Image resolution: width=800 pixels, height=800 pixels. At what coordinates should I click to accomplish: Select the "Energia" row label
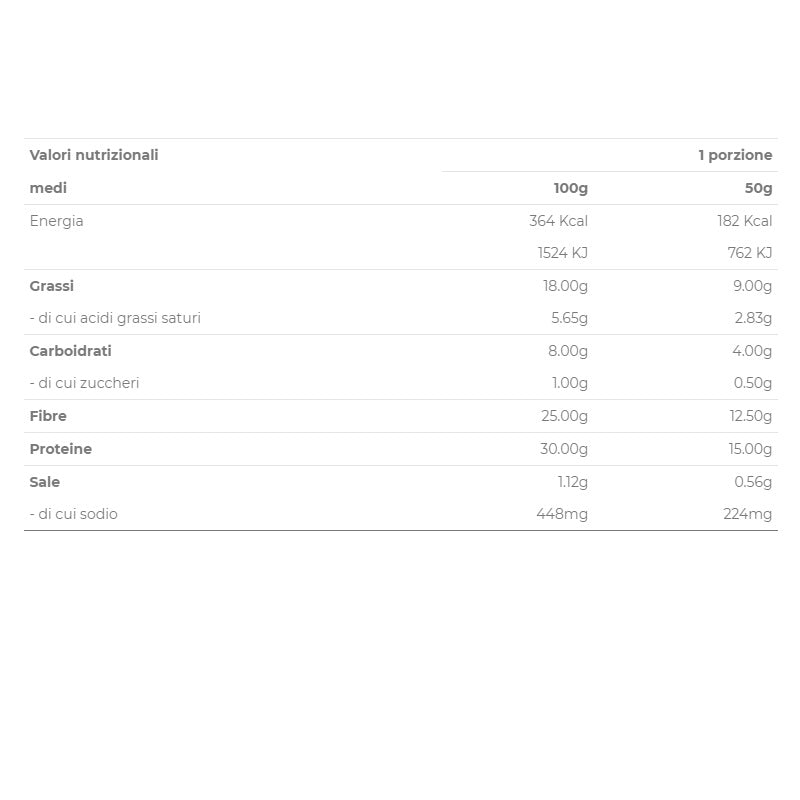coord(57,221)
